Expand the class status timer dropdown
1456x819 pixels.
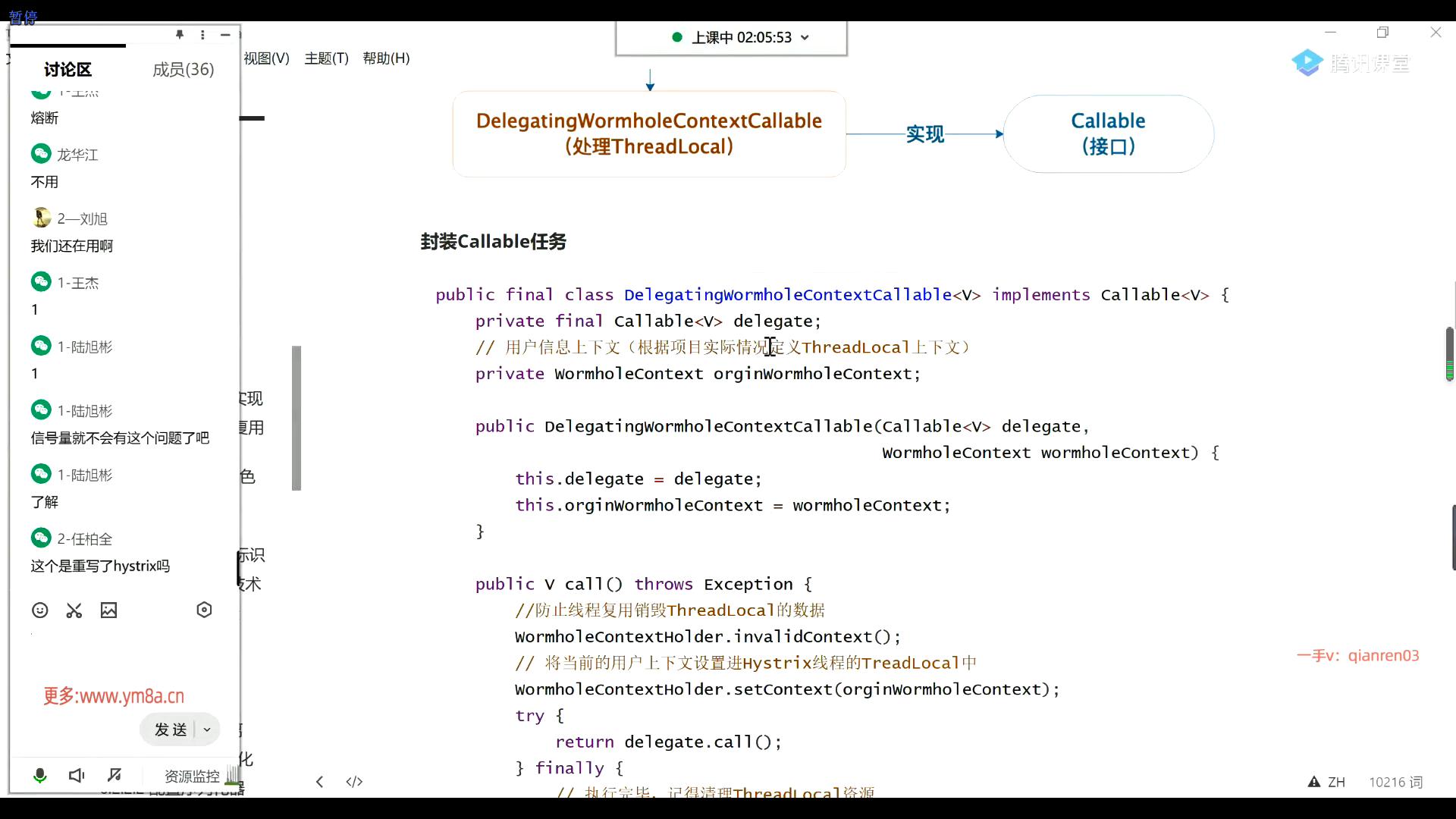click(805, 38)
